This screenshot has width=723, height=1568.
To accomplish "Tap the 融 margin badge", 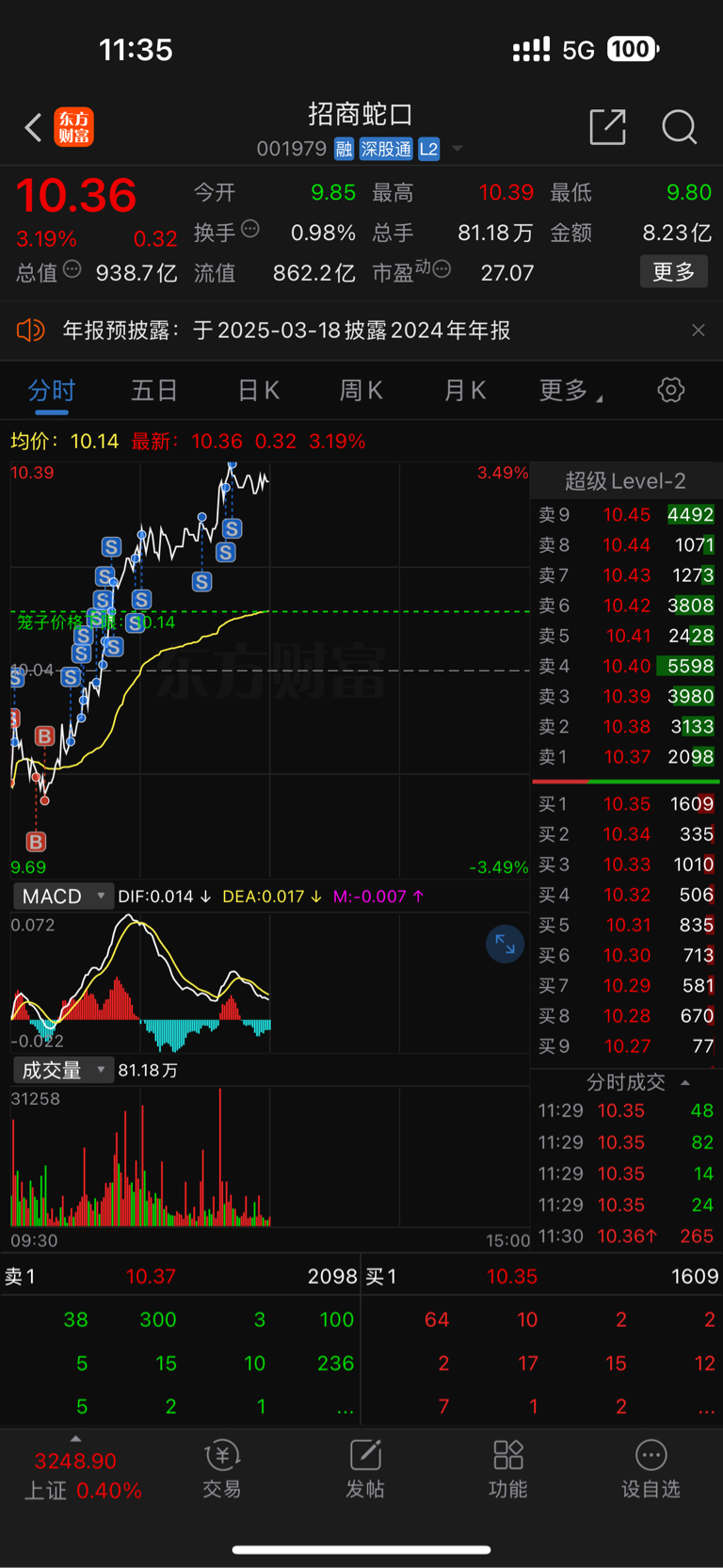I will point(344,149).
